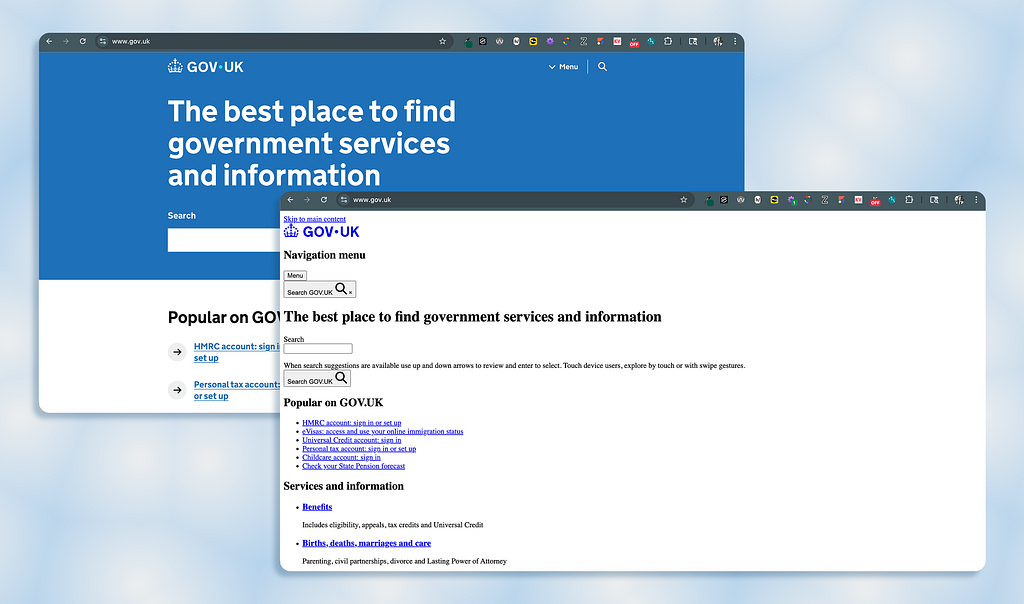Viewport: 1024px width, 604px height.
Task: Click the blue GOV.UK logo in front window
Action: pos(321,231)
